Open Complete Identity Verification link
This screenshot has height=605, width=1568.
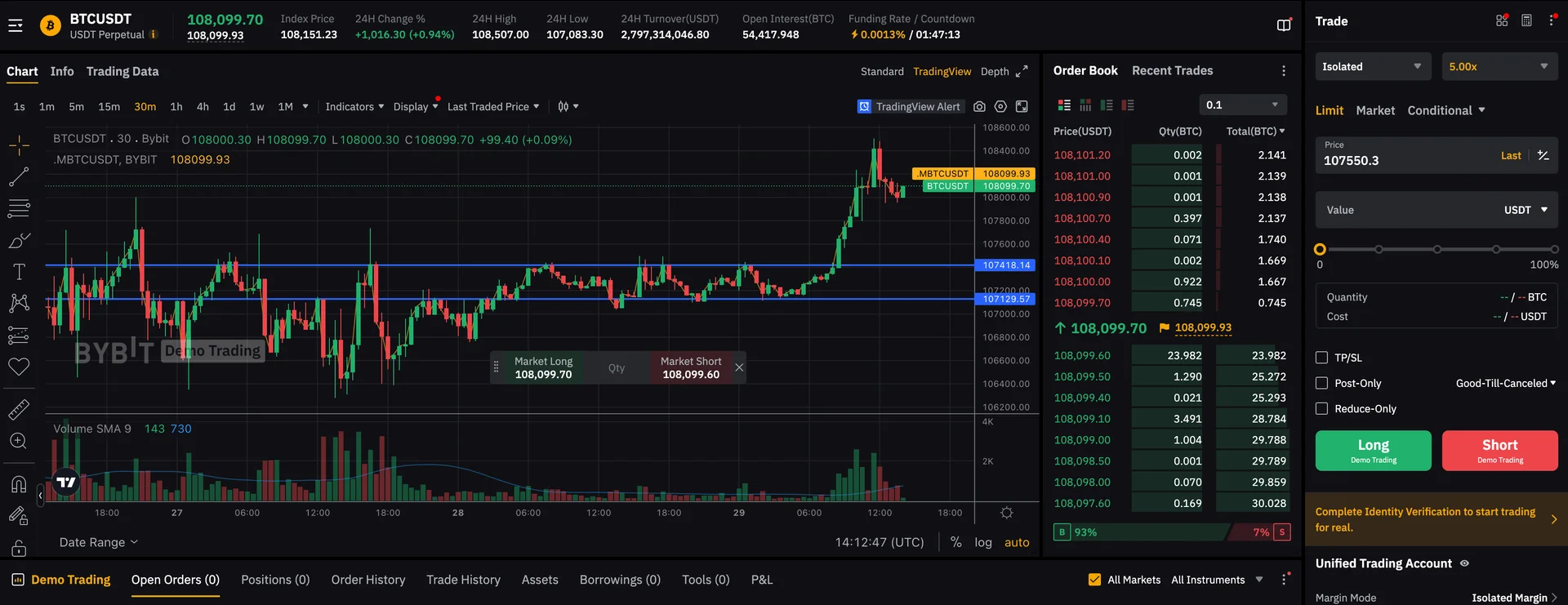coord(1436,519)
